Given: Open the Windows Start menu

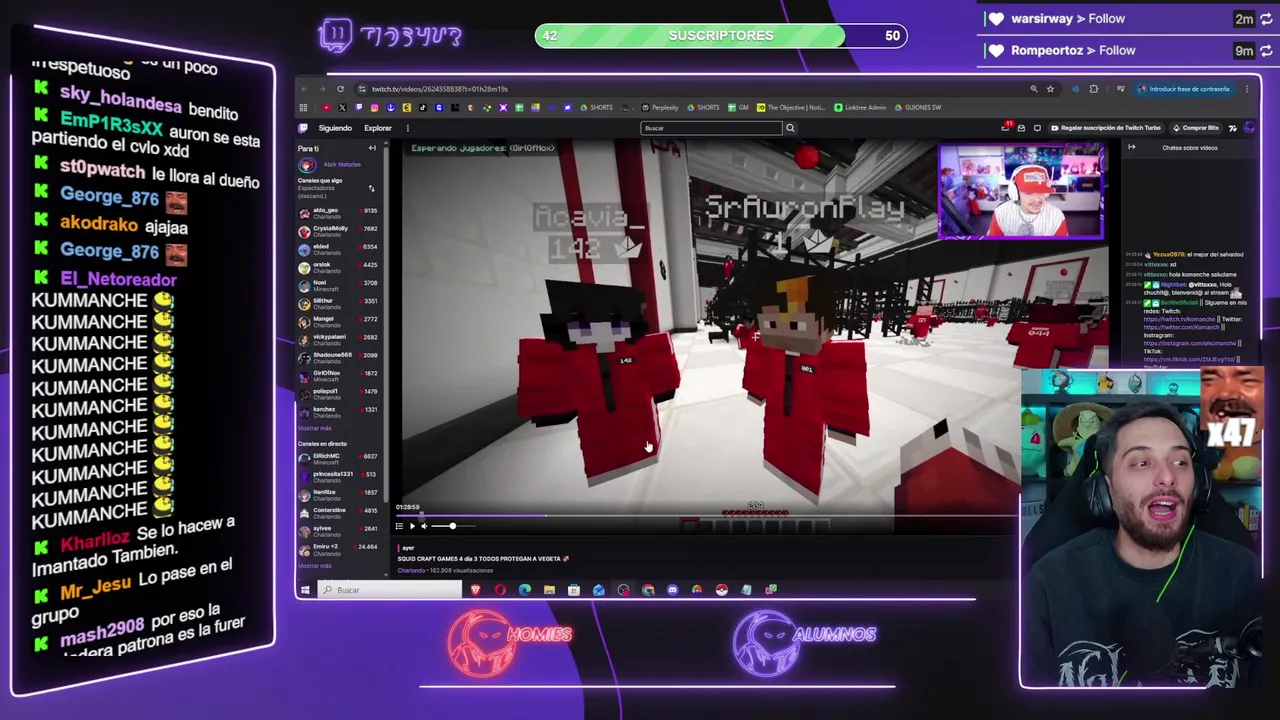Looking at the screenshot, I should click(305, 590).
